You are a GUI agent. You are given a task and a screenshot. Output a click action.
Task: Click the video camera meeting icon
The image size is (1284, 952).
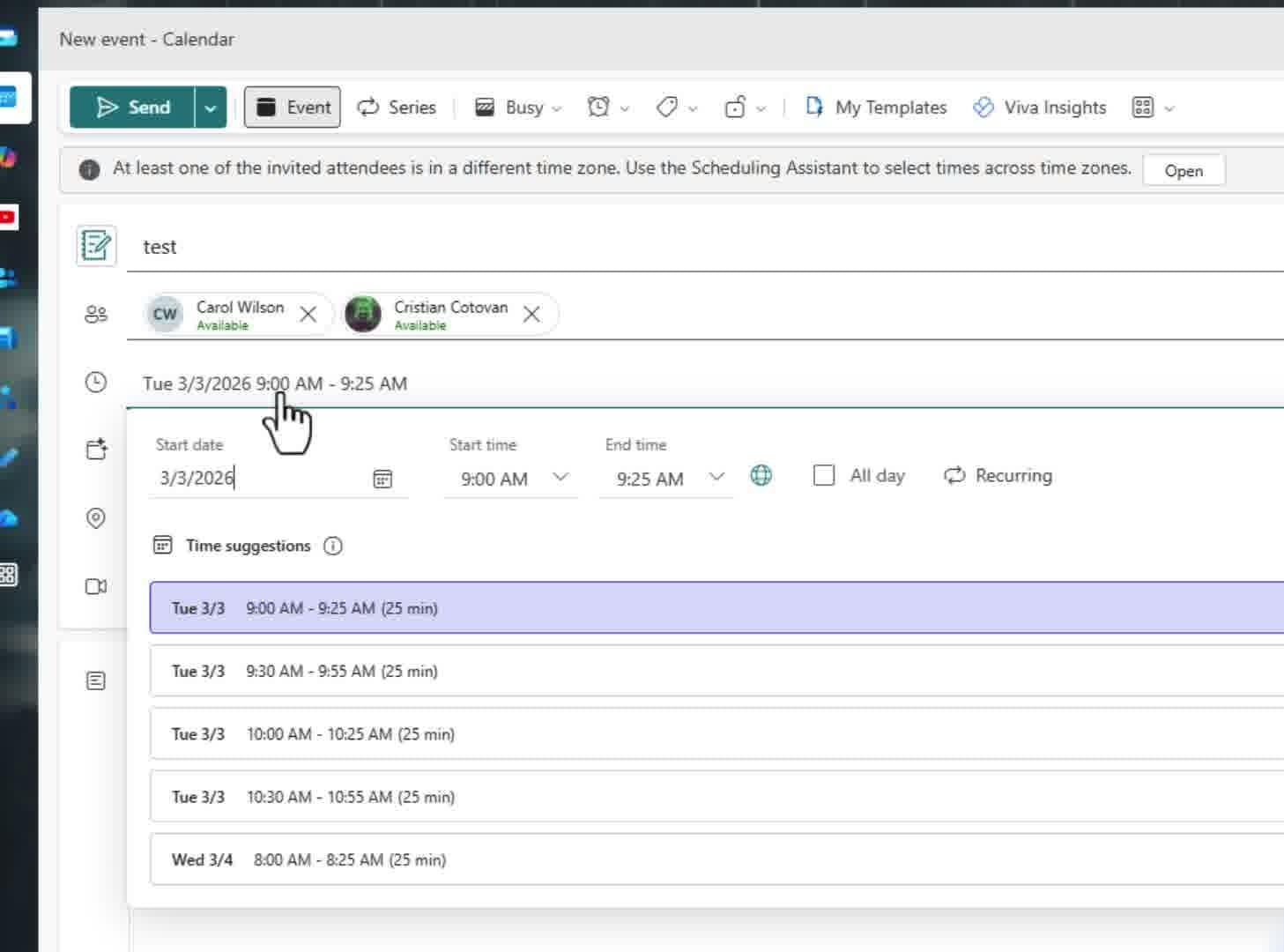(95, 586)
